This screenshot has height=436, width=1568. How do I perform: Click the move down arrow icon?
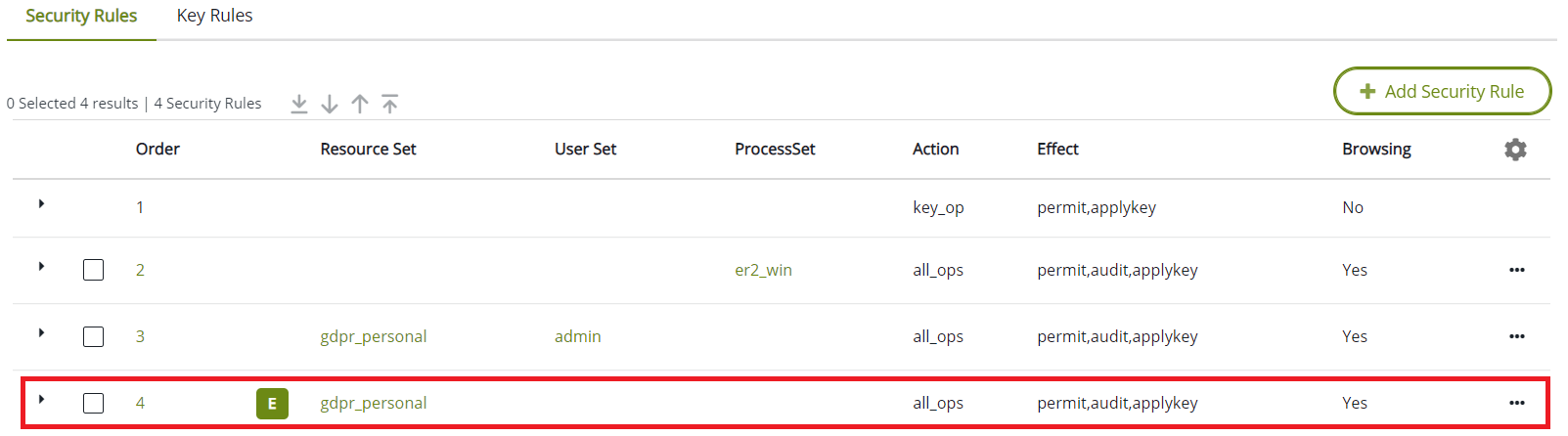point(330,104)
